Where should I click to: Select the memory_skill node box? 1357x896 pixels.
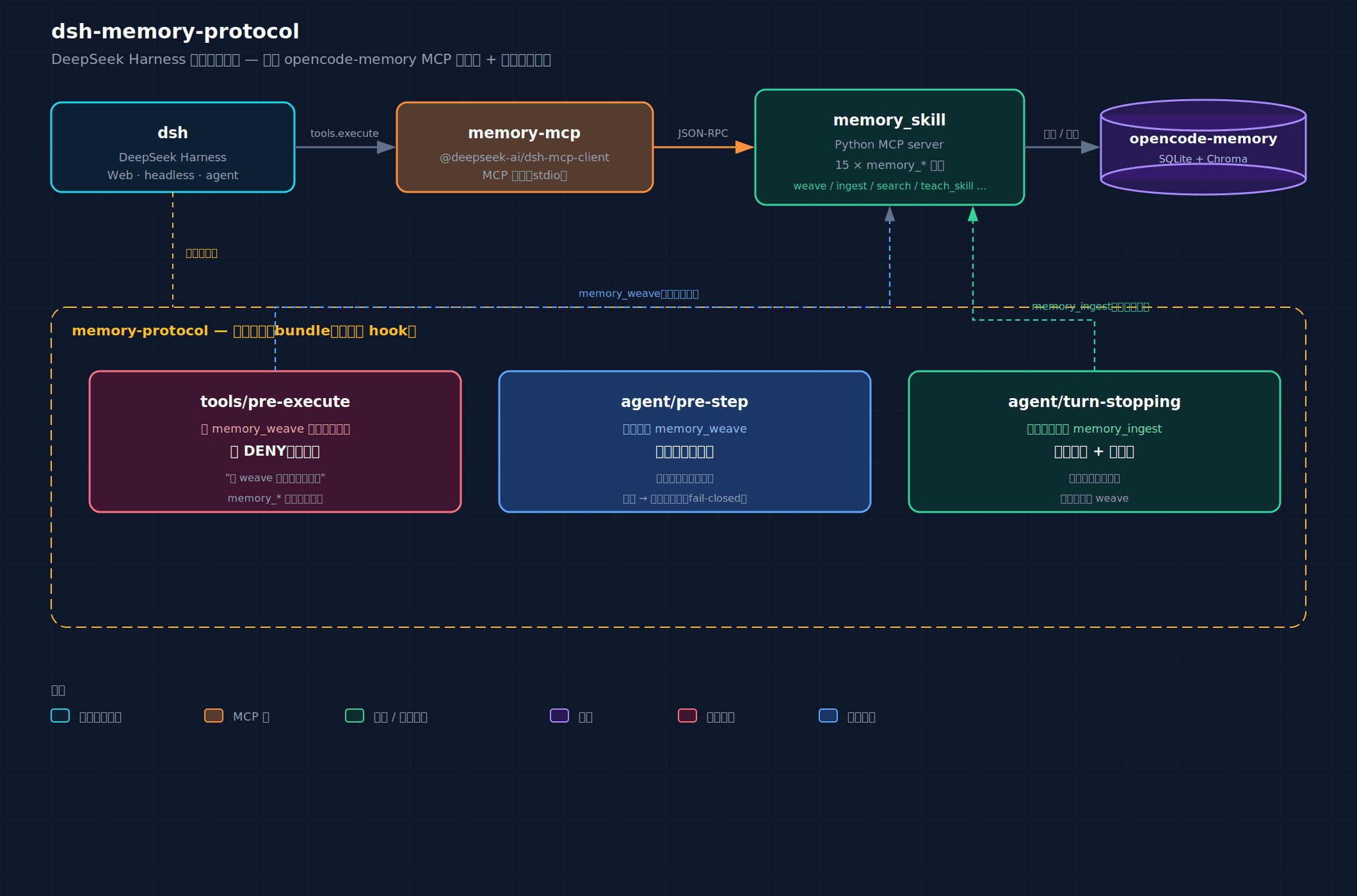point(890,147)
